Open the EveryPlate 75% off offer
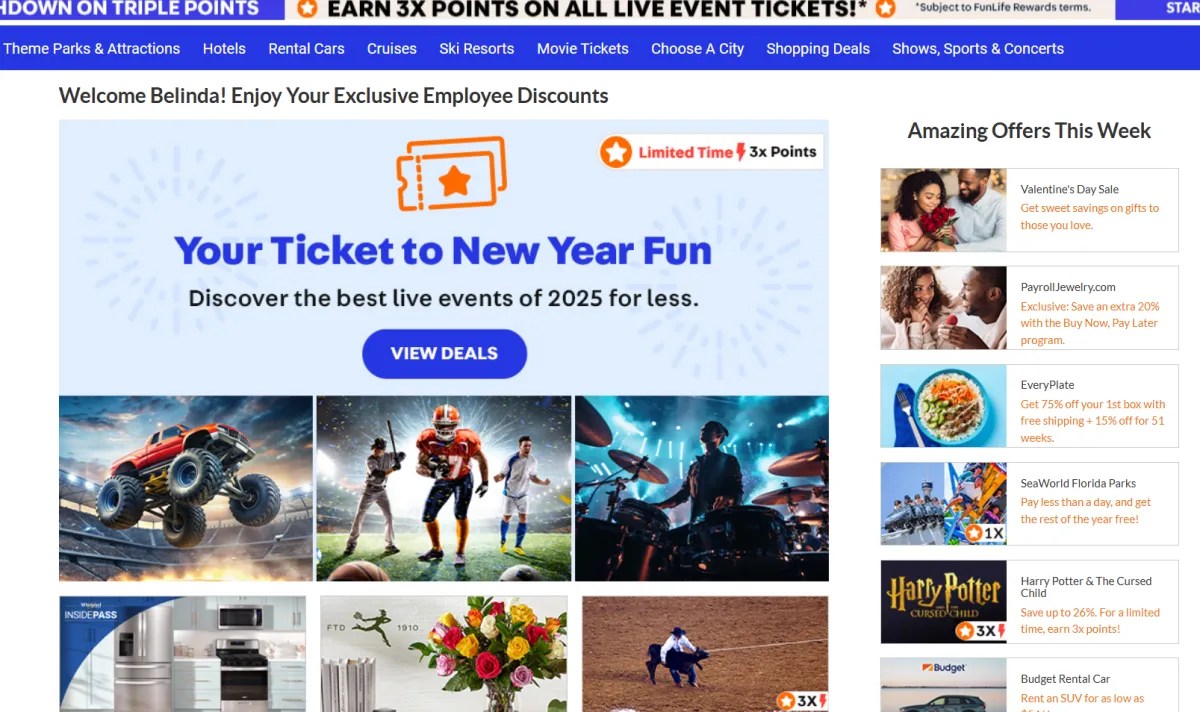This screenshot has width=1200, height=712. [x=1029, y=406]
